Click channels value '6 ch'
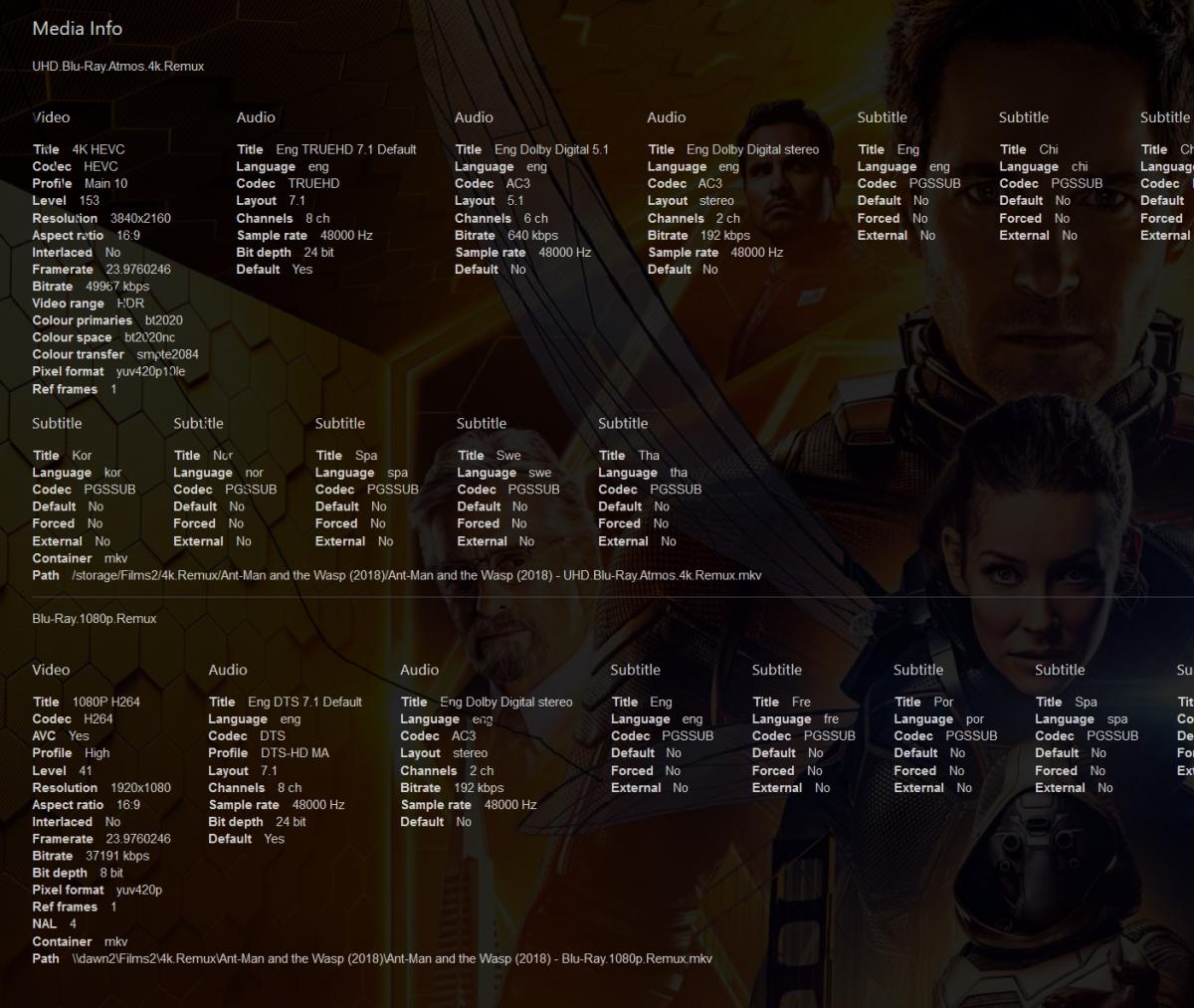 [x=535, y=218]
